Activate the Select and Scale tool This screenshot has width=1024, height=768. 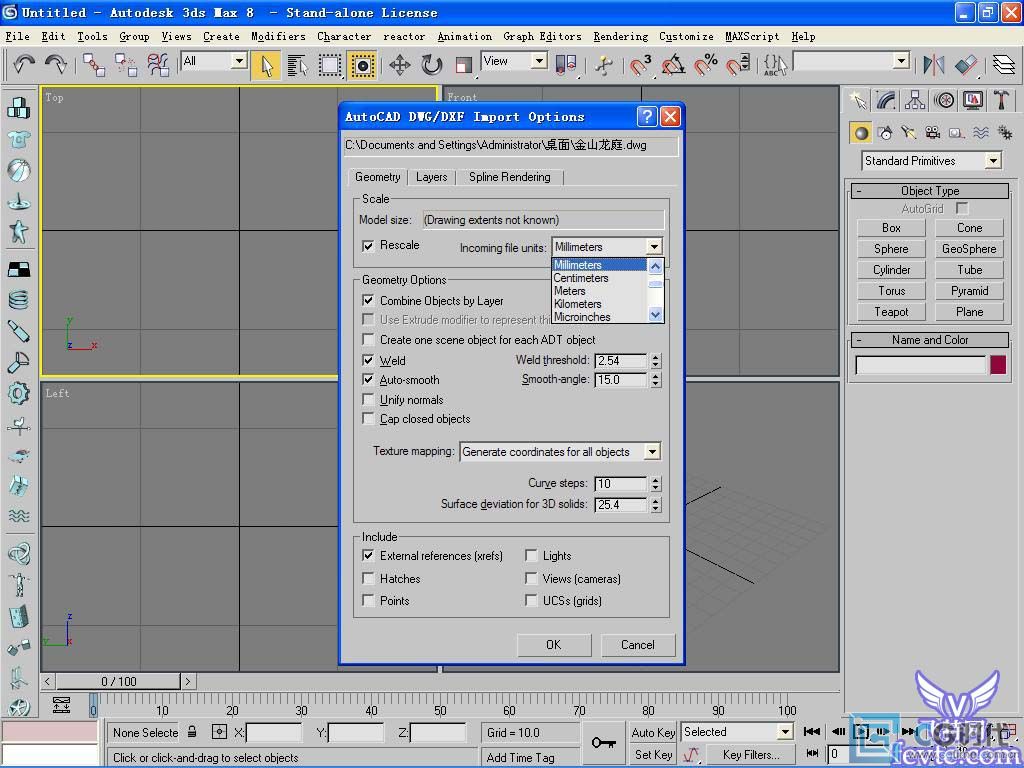[x=464, y=65]
